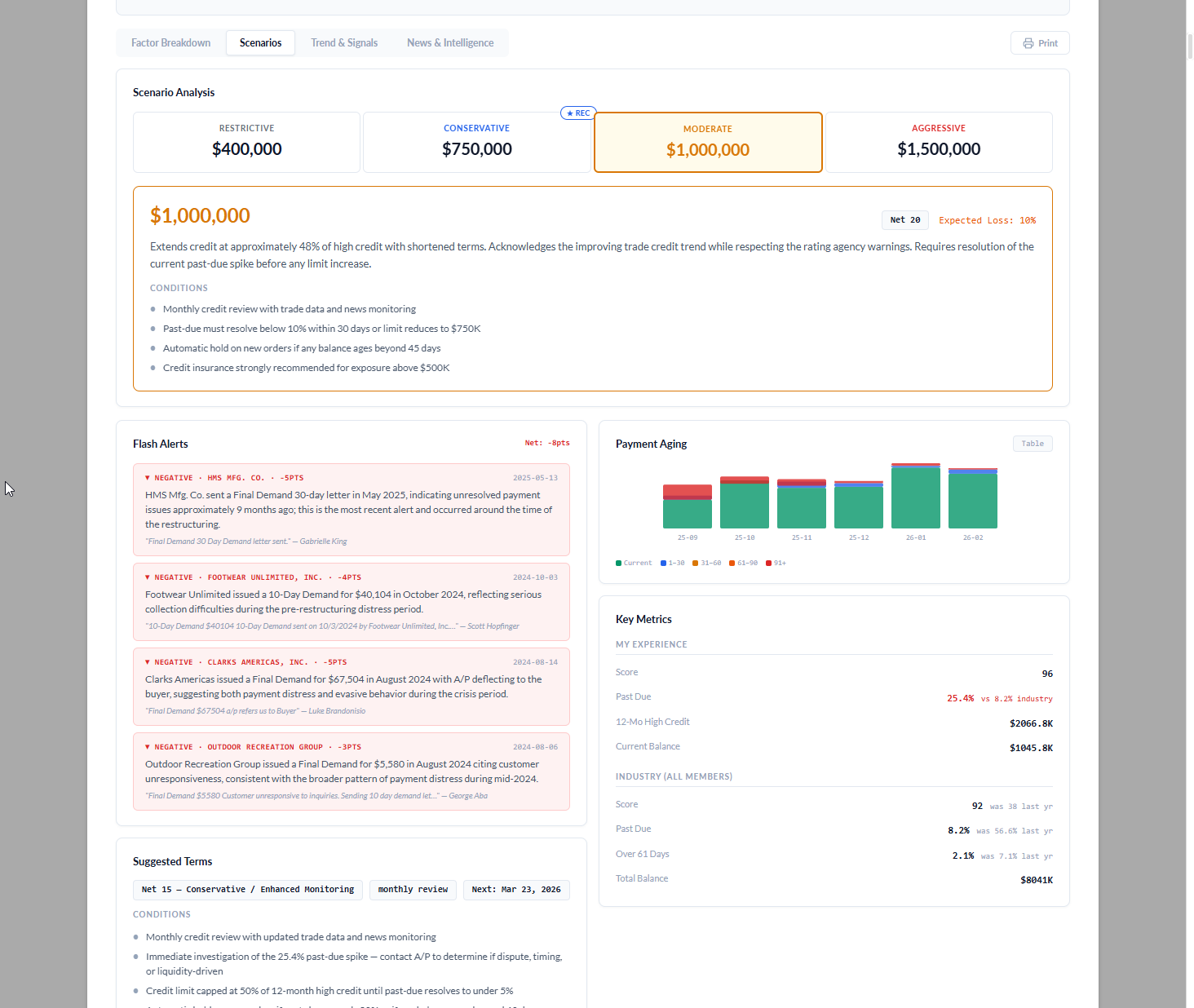Select the Conservative $750,000 scenario
This screenshot has width=1194, height=1008.
476,142
